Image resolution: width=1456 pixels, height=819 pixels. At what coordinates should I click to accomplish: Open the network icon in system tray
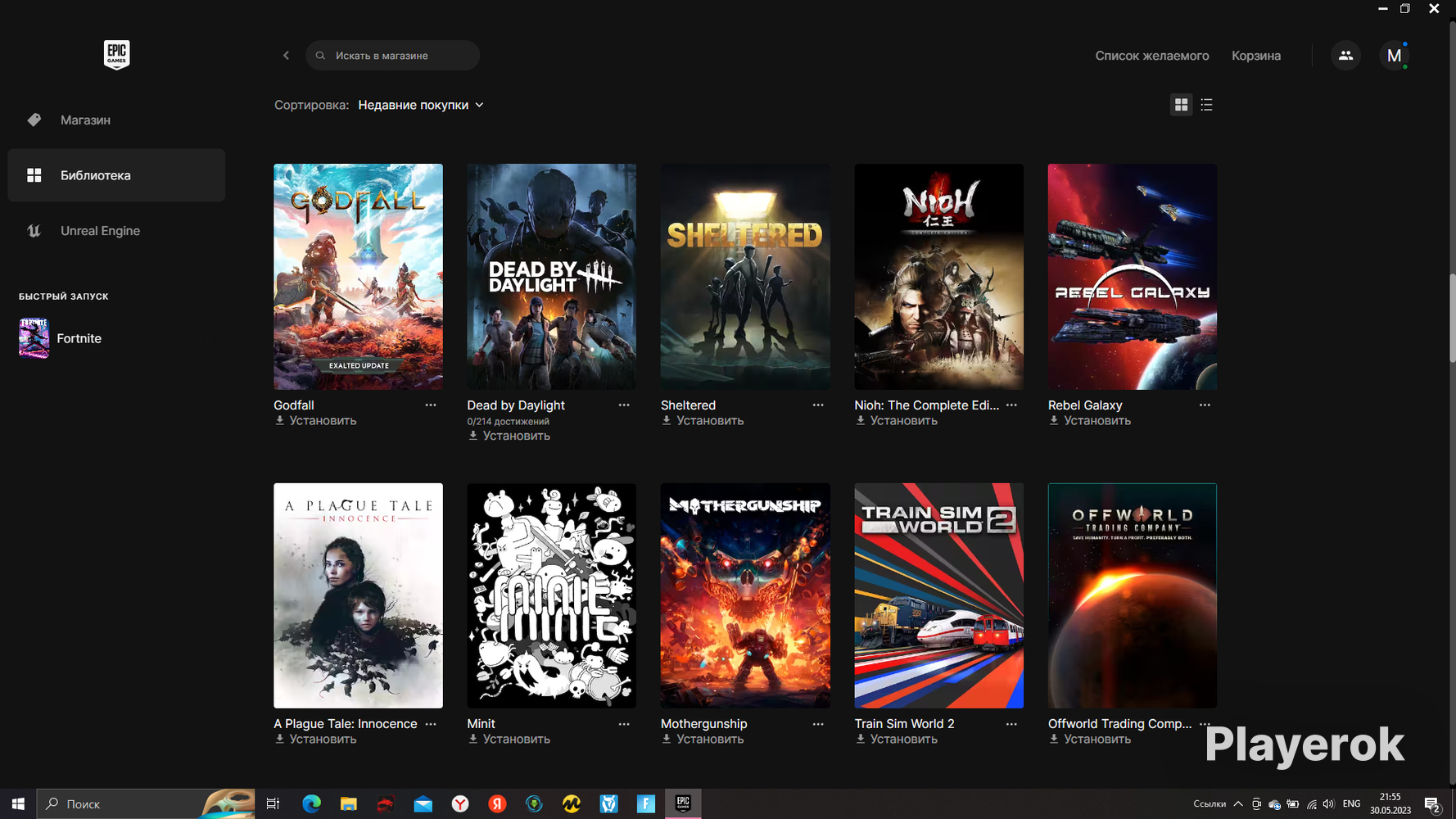[x=1312, y=804]
